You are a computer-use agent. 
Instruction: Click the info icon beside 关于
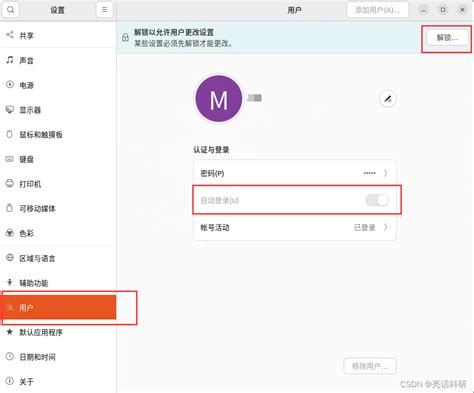tap(10, 381)
